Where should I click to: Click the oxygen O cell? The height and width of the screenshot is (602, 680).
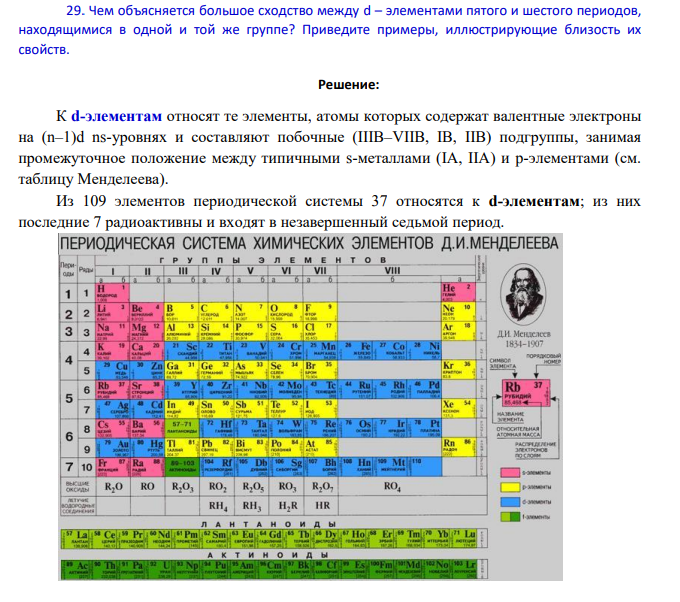tap(285, 312)
